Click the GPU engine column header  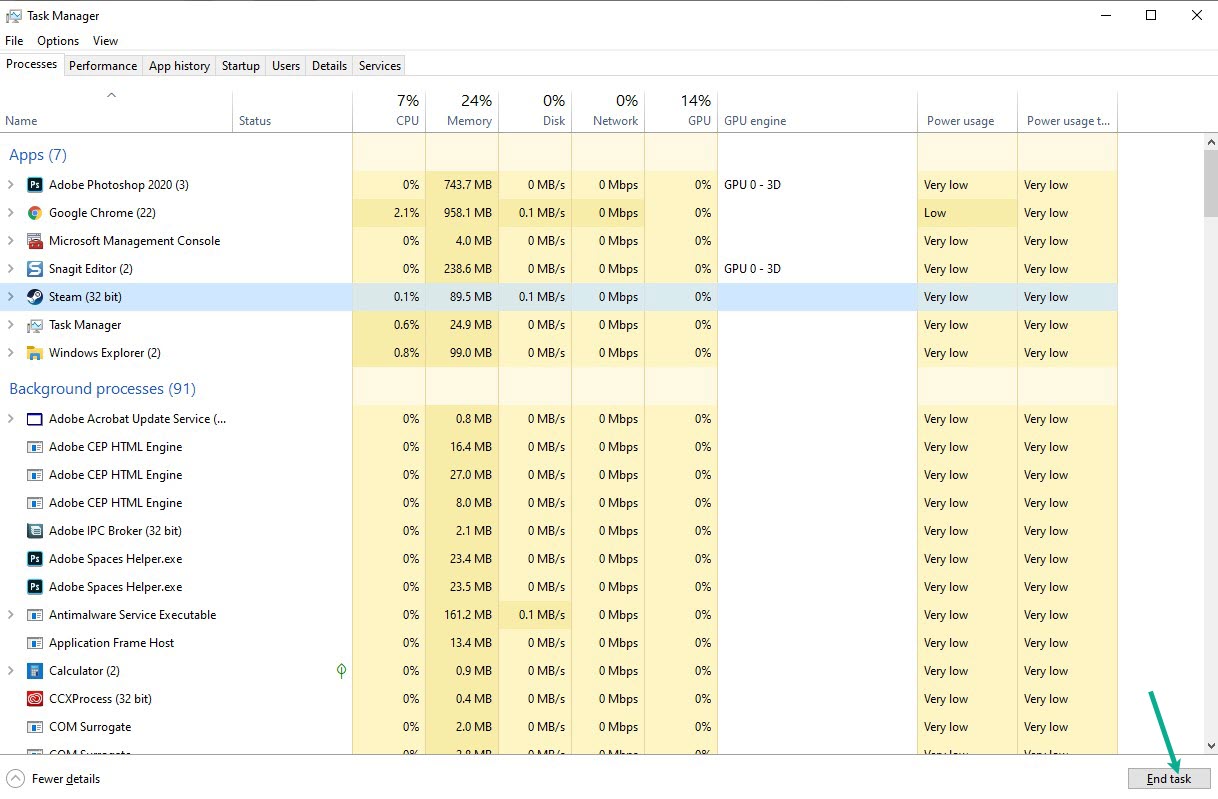coord(817,112)
